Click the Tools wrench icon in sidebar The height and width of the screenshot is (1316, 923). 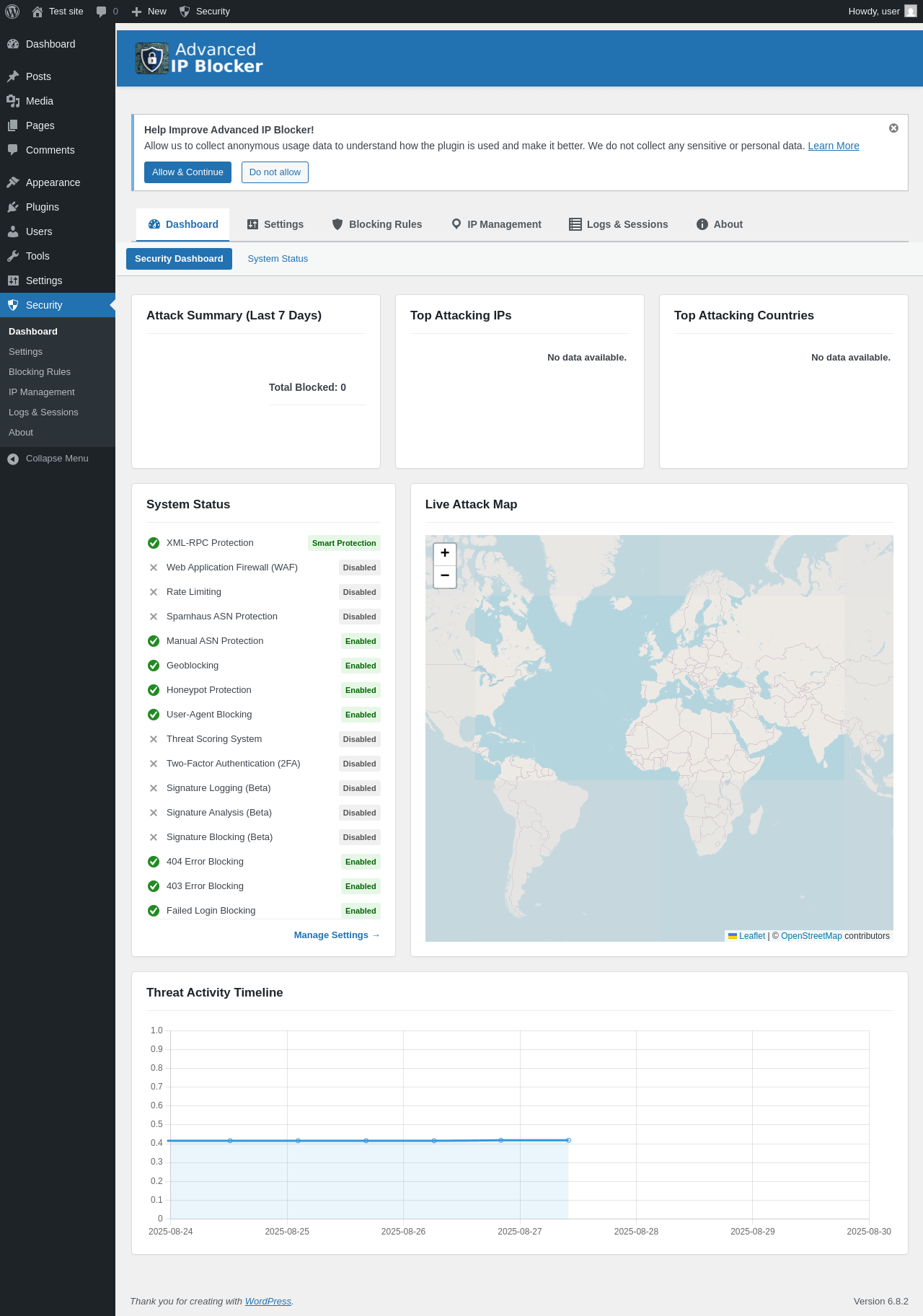coord(13,256)
